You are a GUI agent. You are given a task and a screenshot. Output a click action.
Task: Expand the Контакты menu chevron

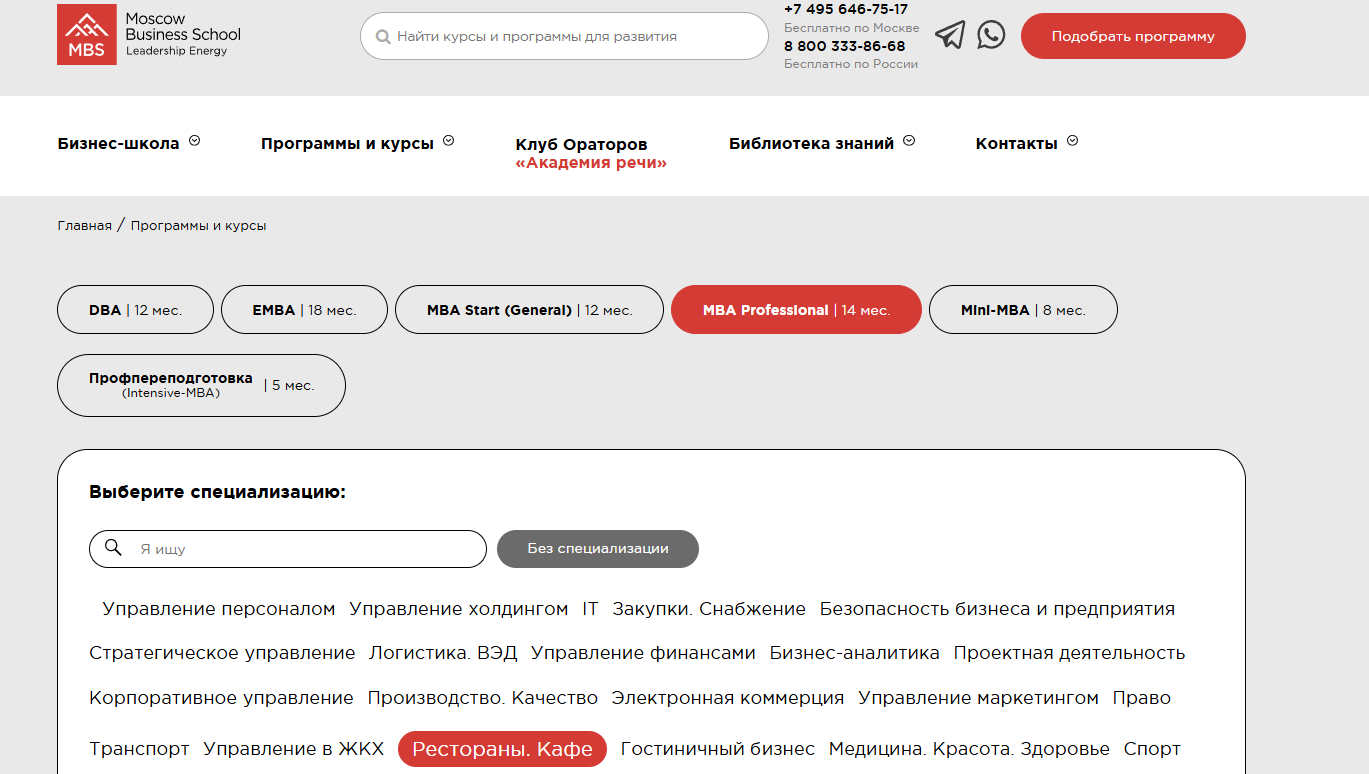(1072, 141)
